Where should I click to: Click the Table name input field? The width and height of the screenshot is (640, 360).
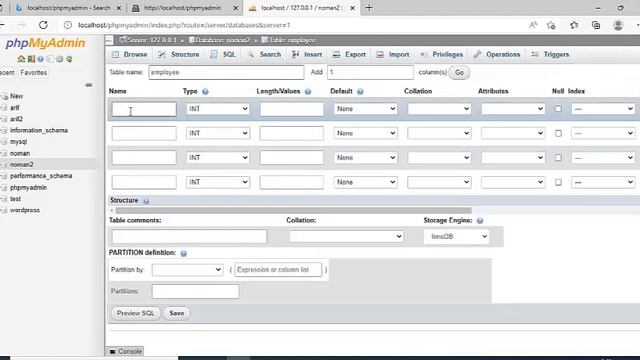pos(227,73)
